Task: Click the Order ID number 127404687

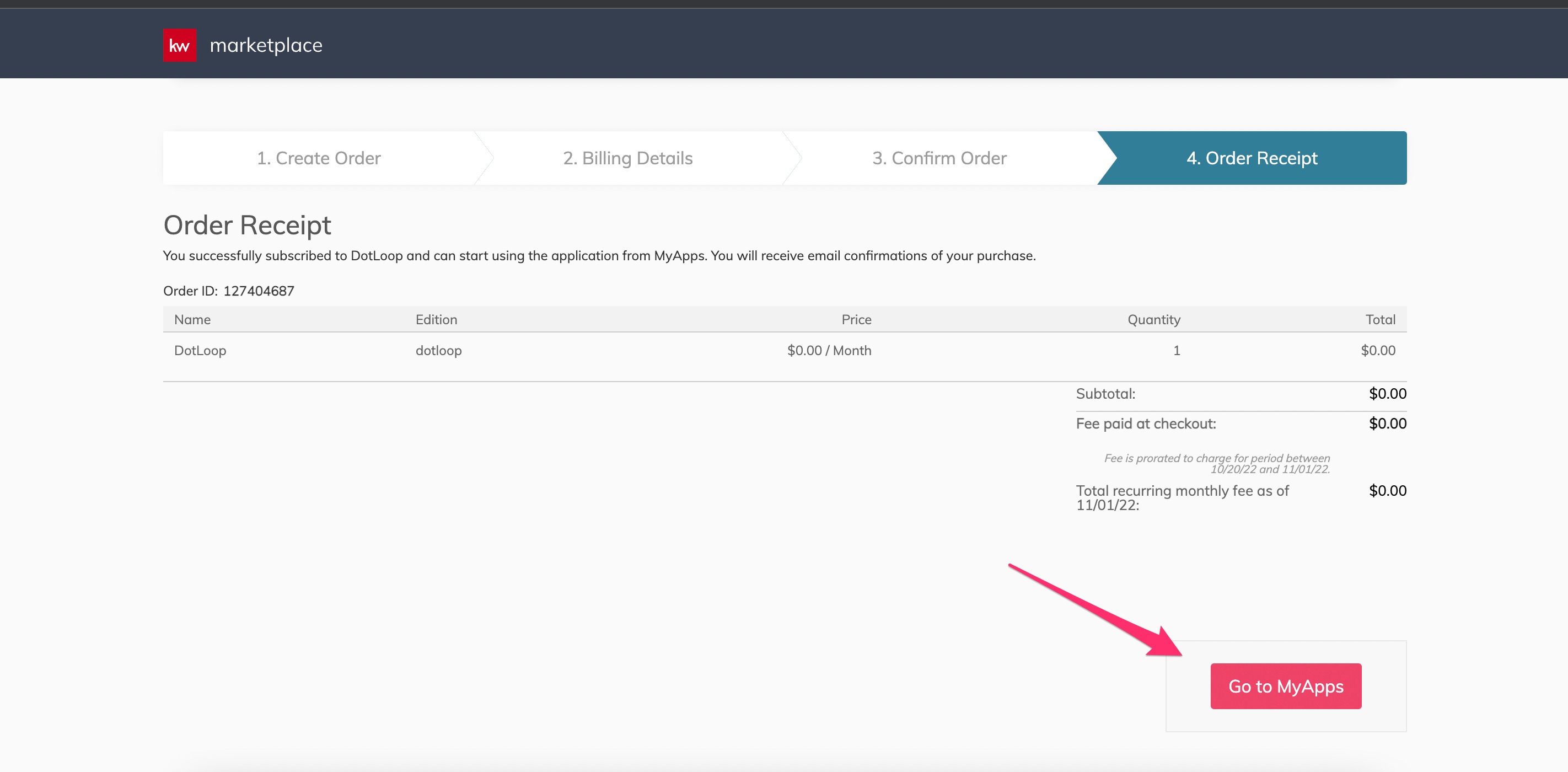Action: click(x=258, y=291)
